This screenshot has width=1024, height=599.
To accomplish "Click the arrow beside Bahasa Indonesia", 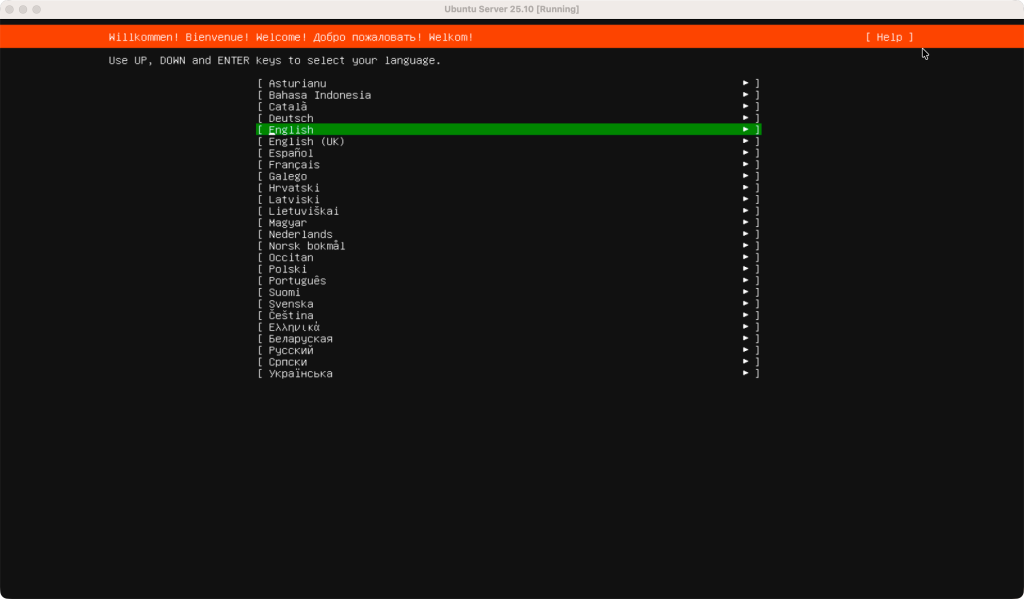I will point(746,95).
